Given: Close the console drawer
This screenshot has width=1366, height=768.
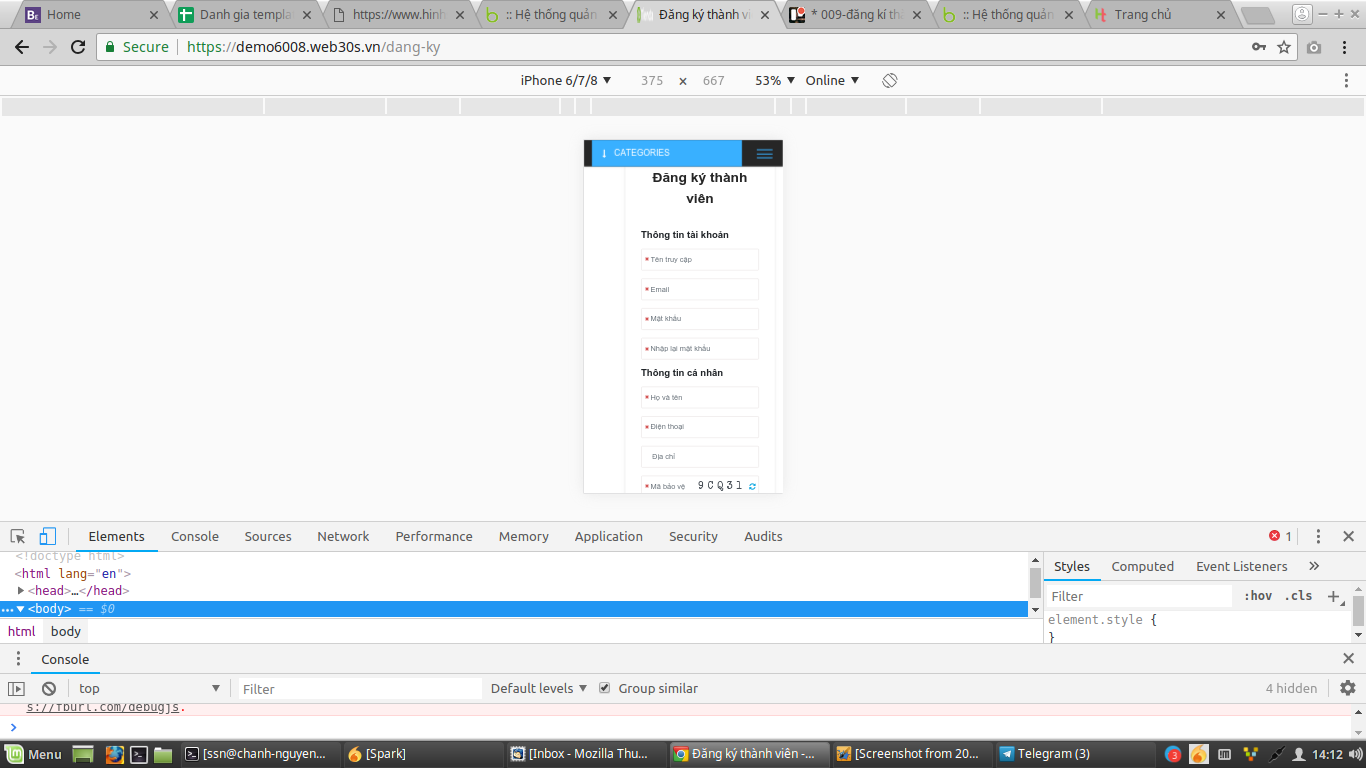Looking at the screenshot, I should 1348,659.
